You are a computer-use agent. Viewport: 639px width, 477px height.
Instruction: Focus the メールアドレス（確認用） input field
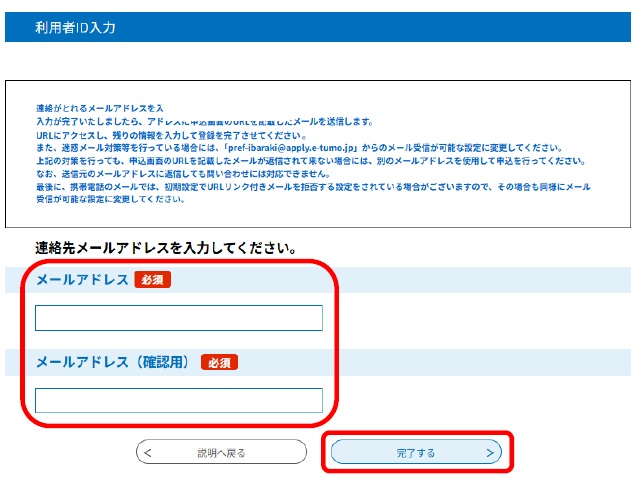tap(179, 400)
